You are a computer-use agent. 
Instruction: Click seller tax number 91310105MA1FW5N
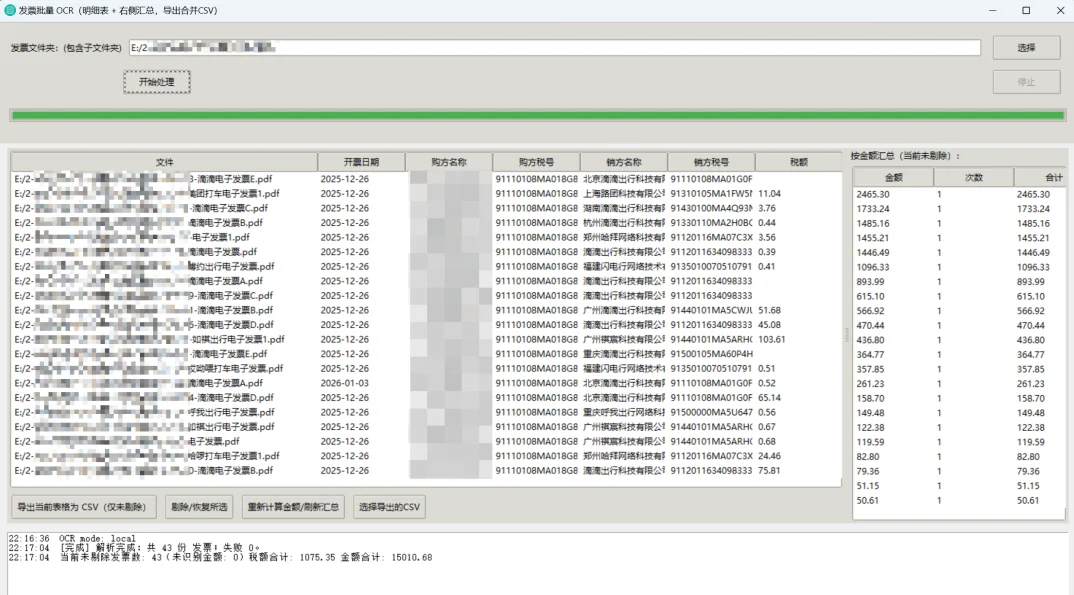click(x=711, y=194)
